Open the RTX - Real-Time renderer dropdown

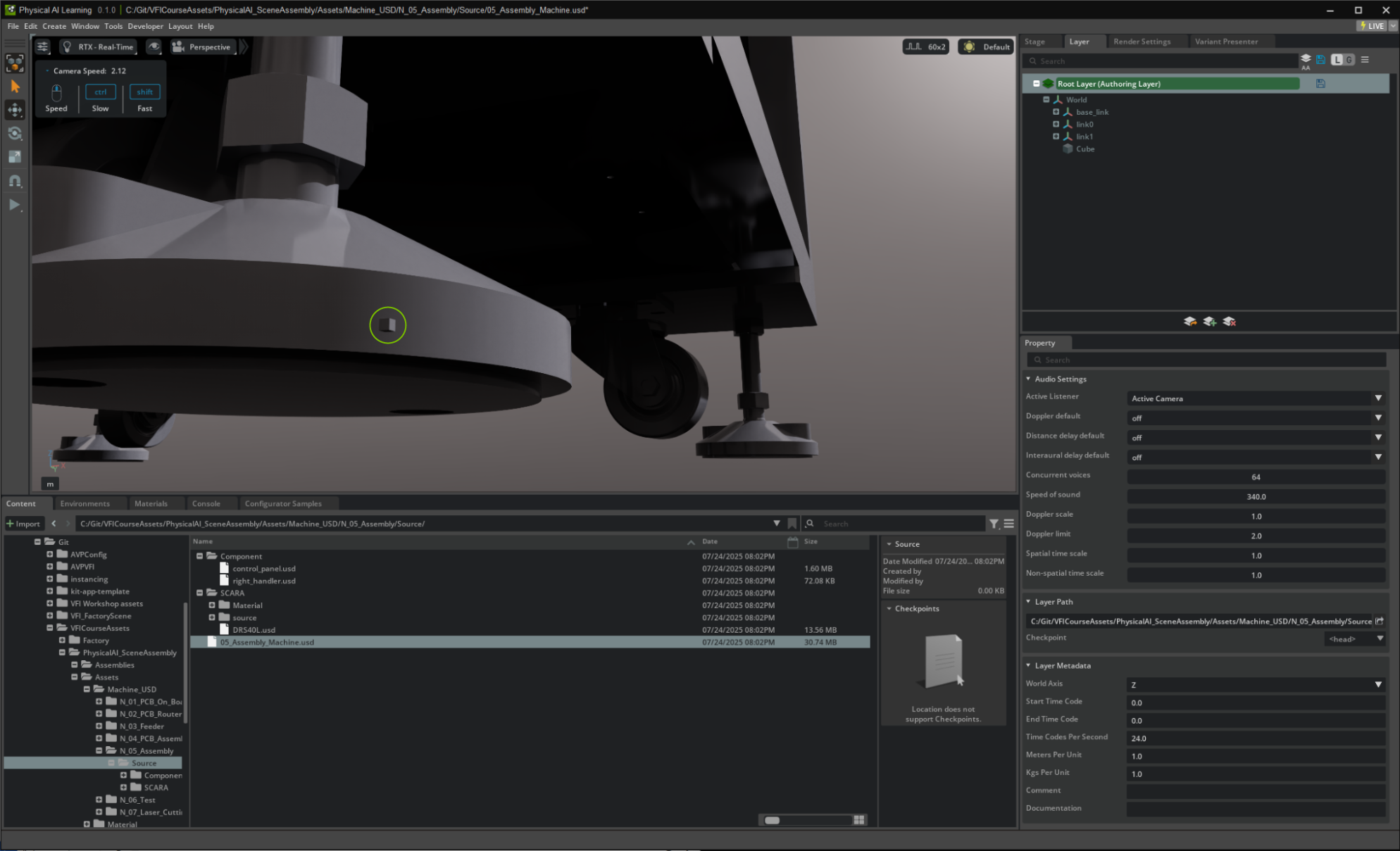(98, 47)
